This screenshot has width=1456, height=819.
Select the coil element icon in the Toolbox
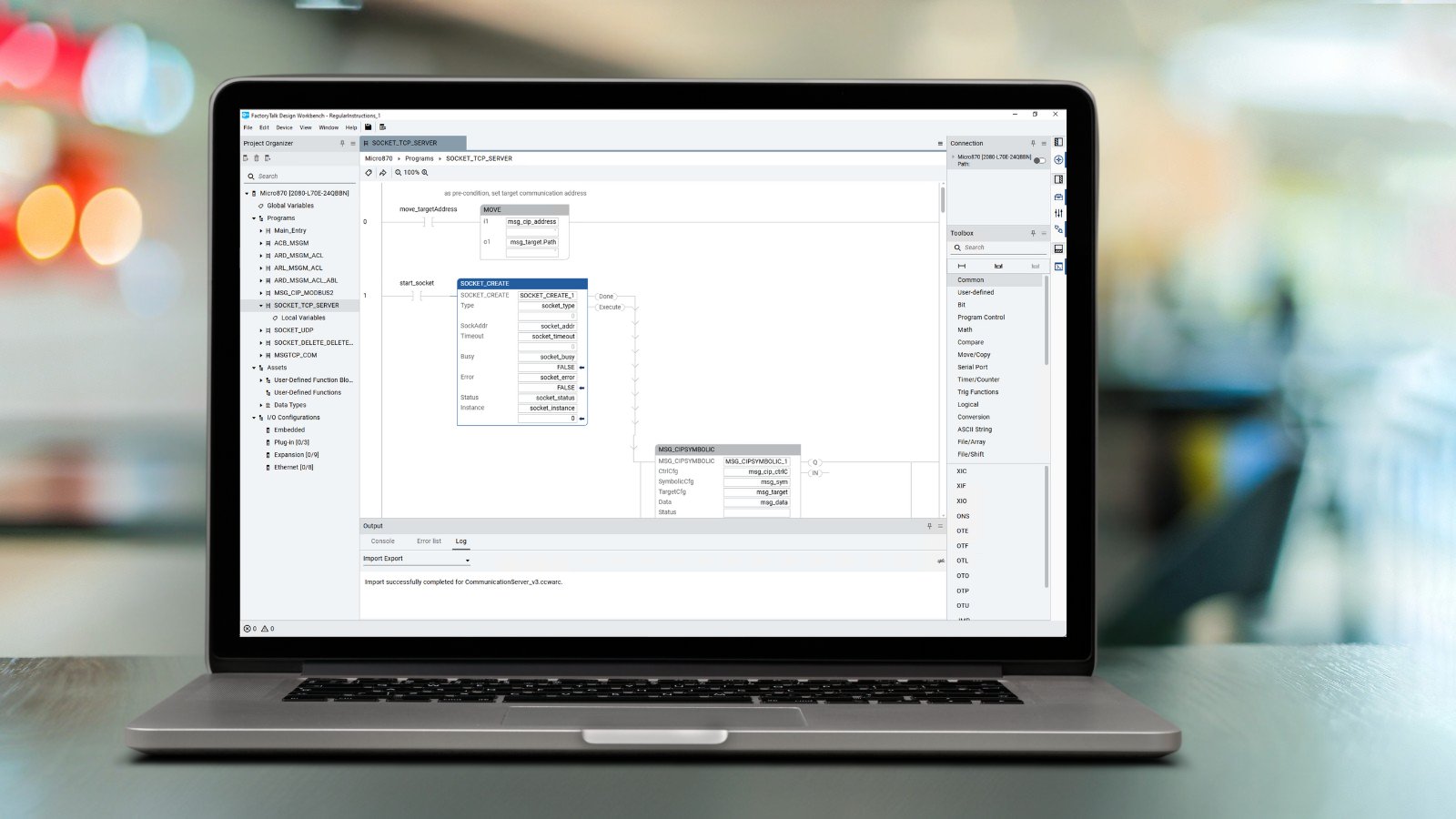pos(998,266)
